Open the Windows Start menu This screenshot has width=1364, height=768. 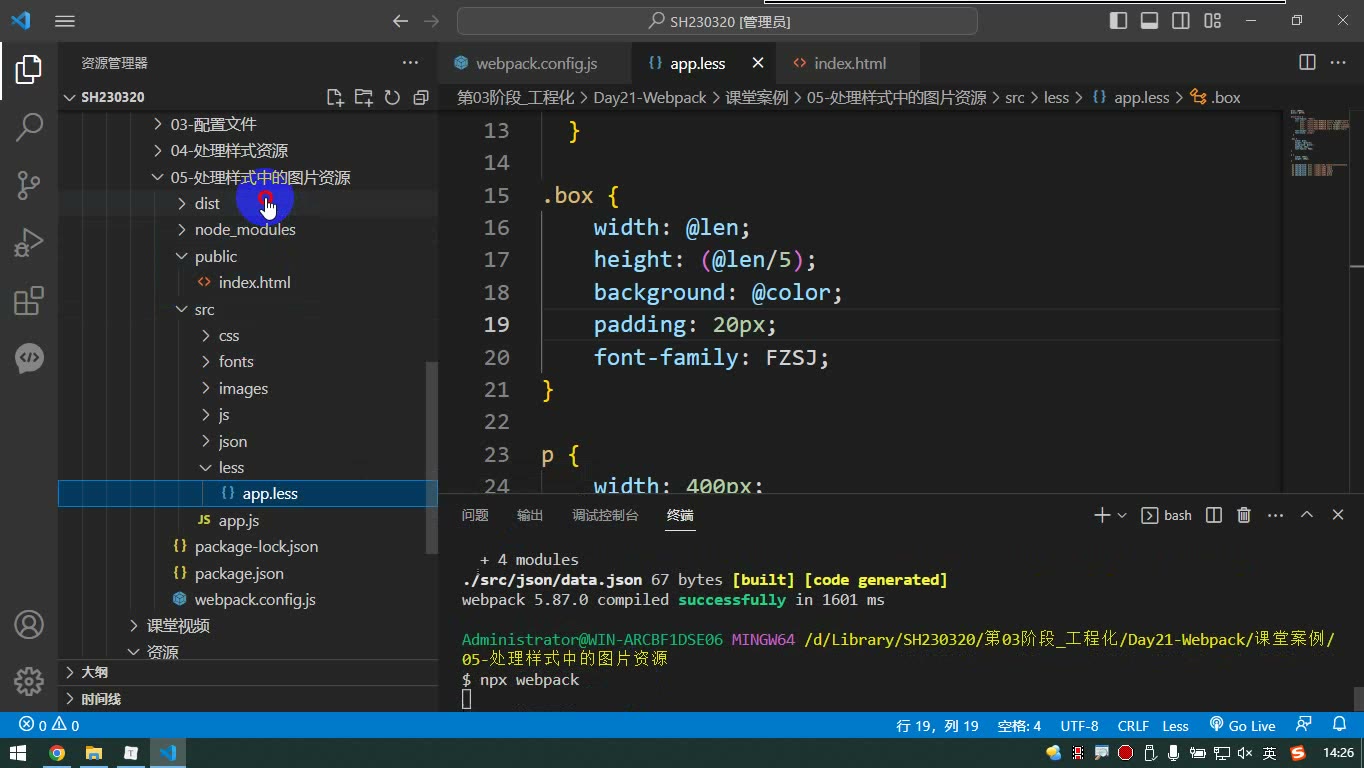pos(18,753)
